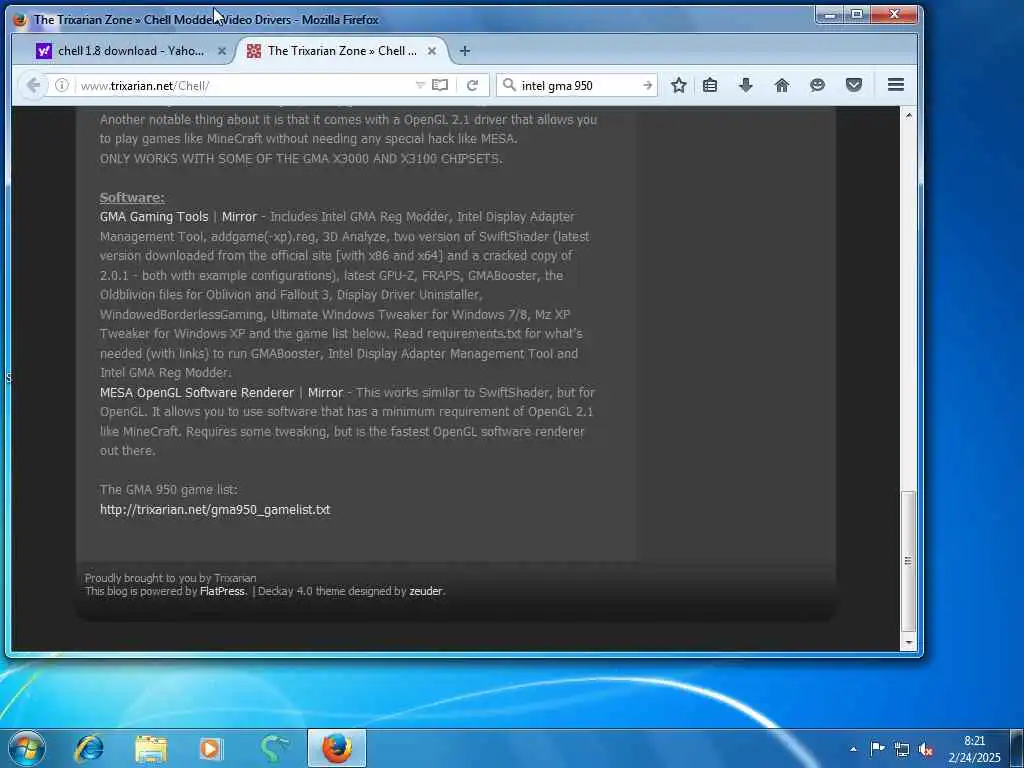Screen dimensions: 1024x768
Task: Run search with the go arrow
Action: pos(647,85)
